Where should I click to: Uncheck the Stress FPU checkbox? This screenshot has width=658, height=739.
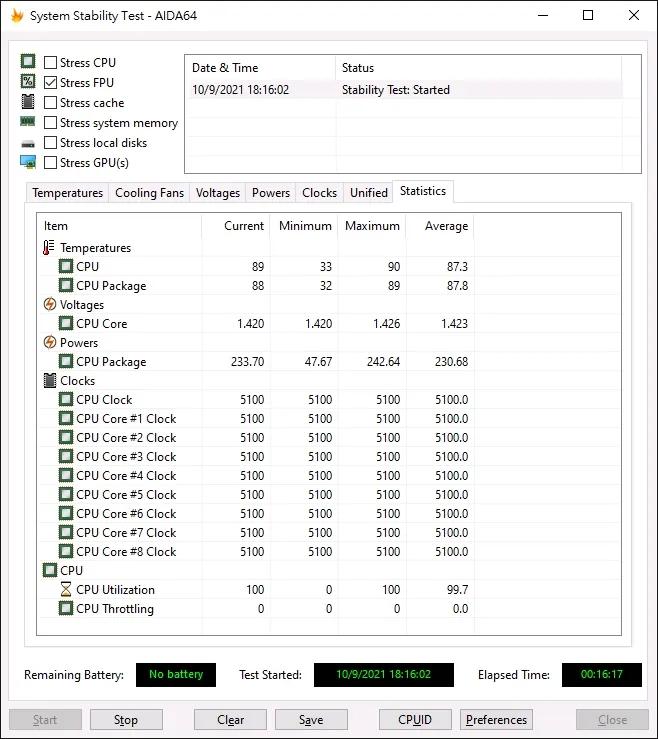50,82
